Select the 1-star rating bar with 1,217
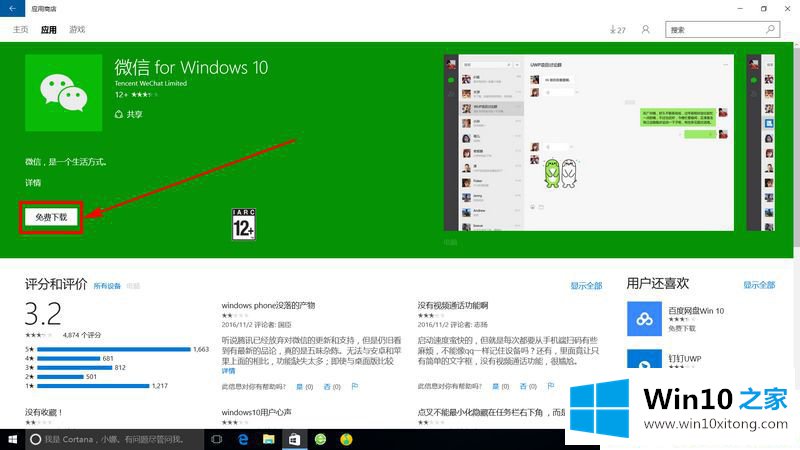Viewport: 800px width, 450px height. 93,386
